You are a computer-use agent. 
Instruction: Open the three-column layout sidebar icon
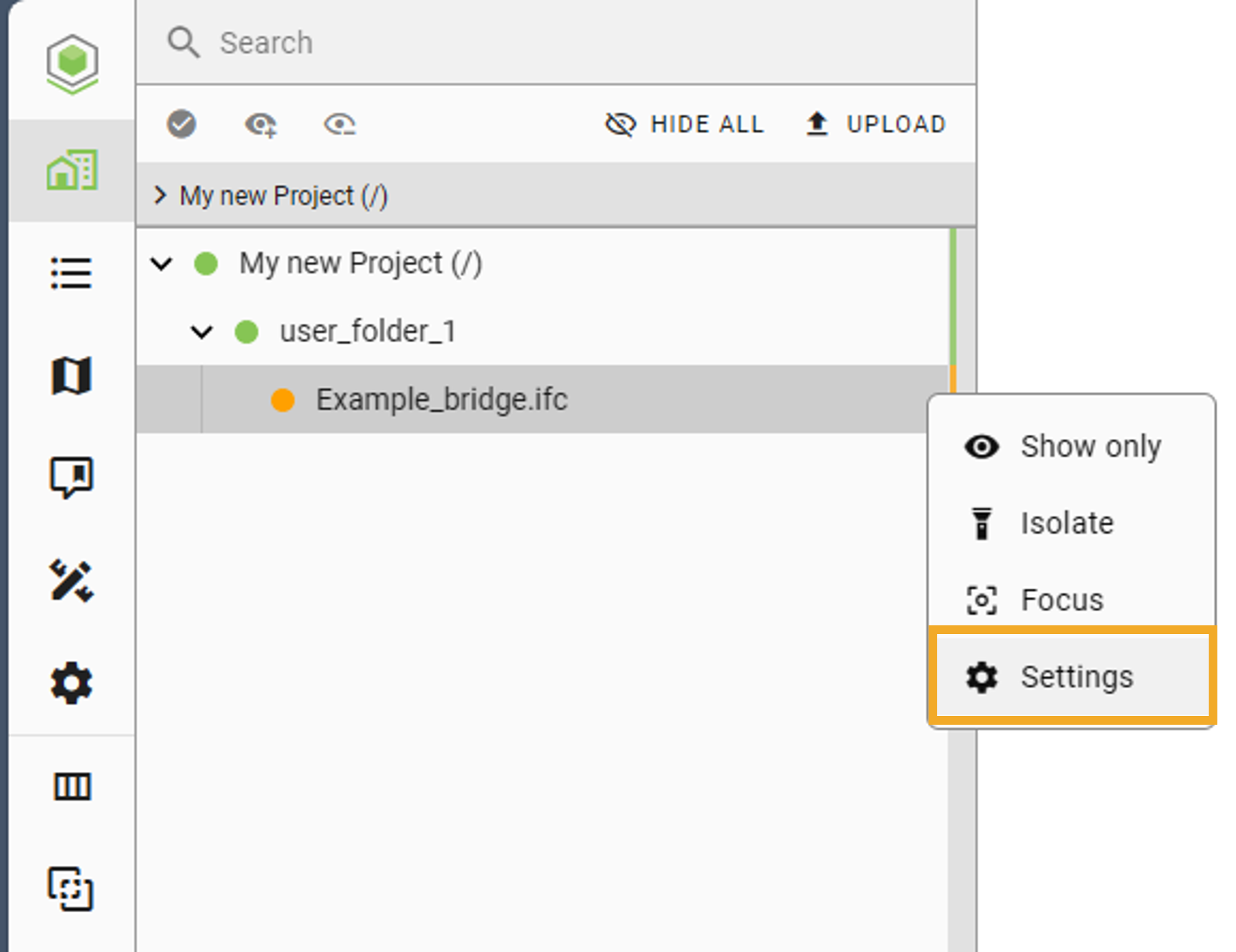[72, 786]
